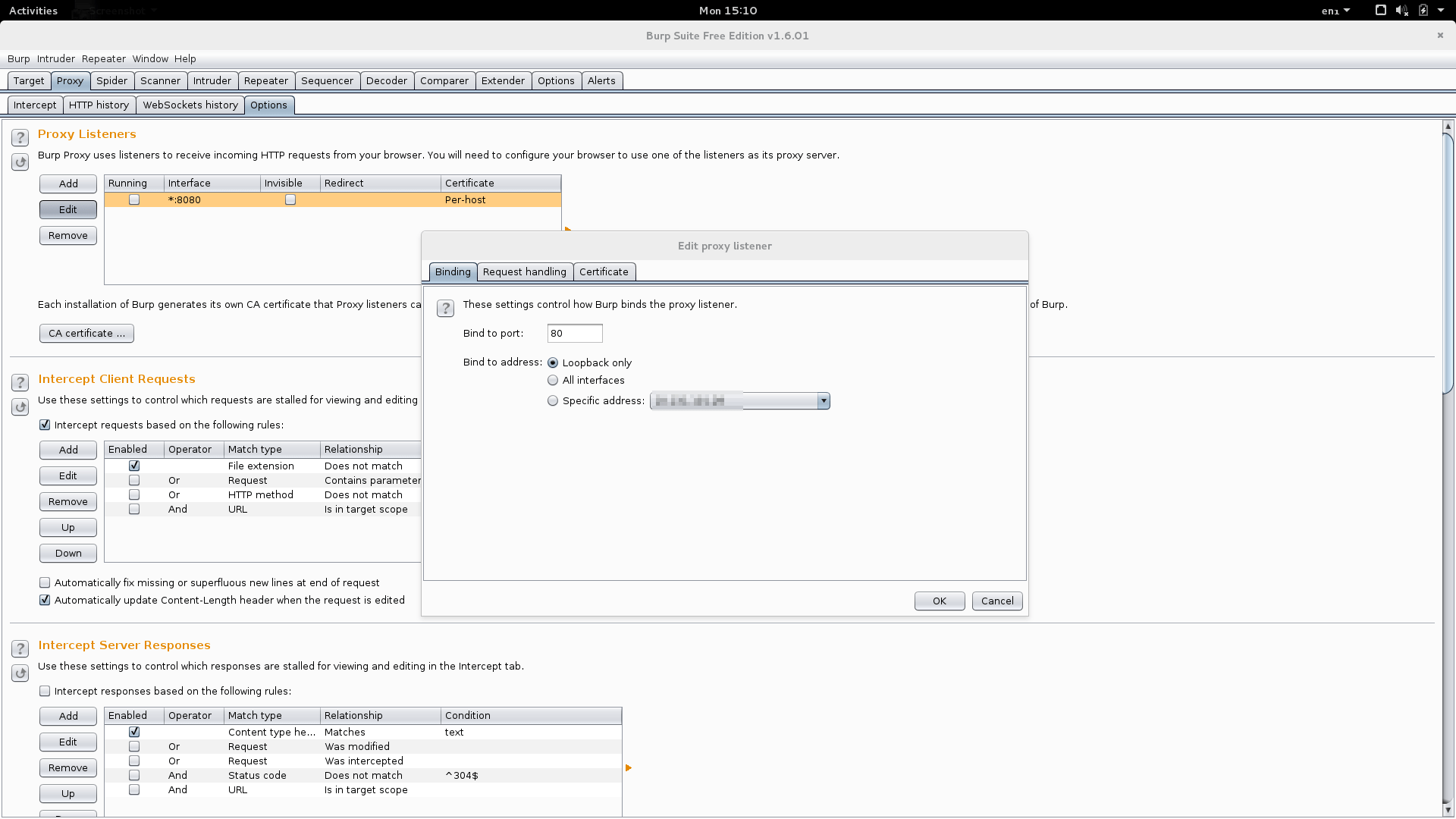Open the Intruder menu in the menu bar
This screenshot has height=819, width=1456.
click(56, 58)
